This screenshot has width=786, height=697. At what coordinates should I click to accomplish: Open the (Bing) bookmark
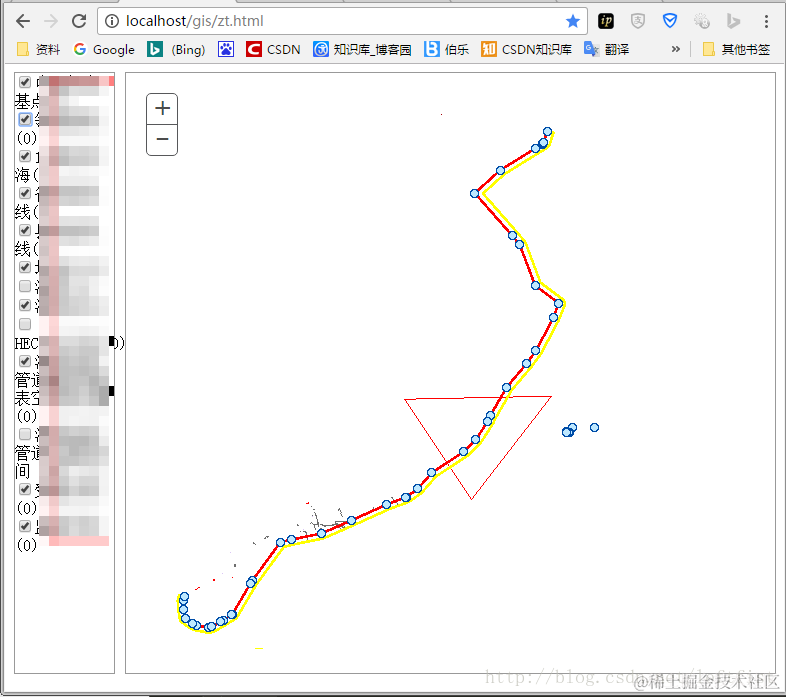tap(176, 49)
